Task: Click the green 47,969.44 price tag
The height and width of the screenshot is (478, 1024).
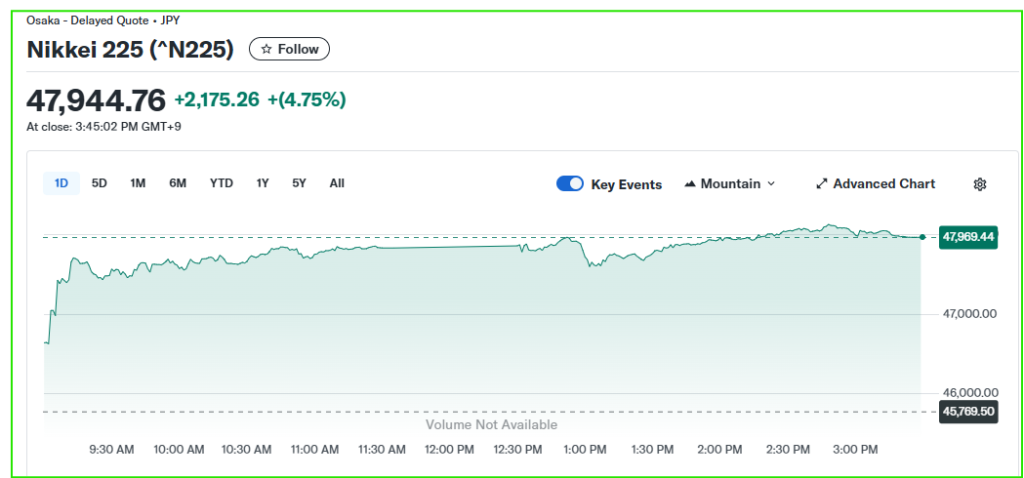Action: (968, 237)
